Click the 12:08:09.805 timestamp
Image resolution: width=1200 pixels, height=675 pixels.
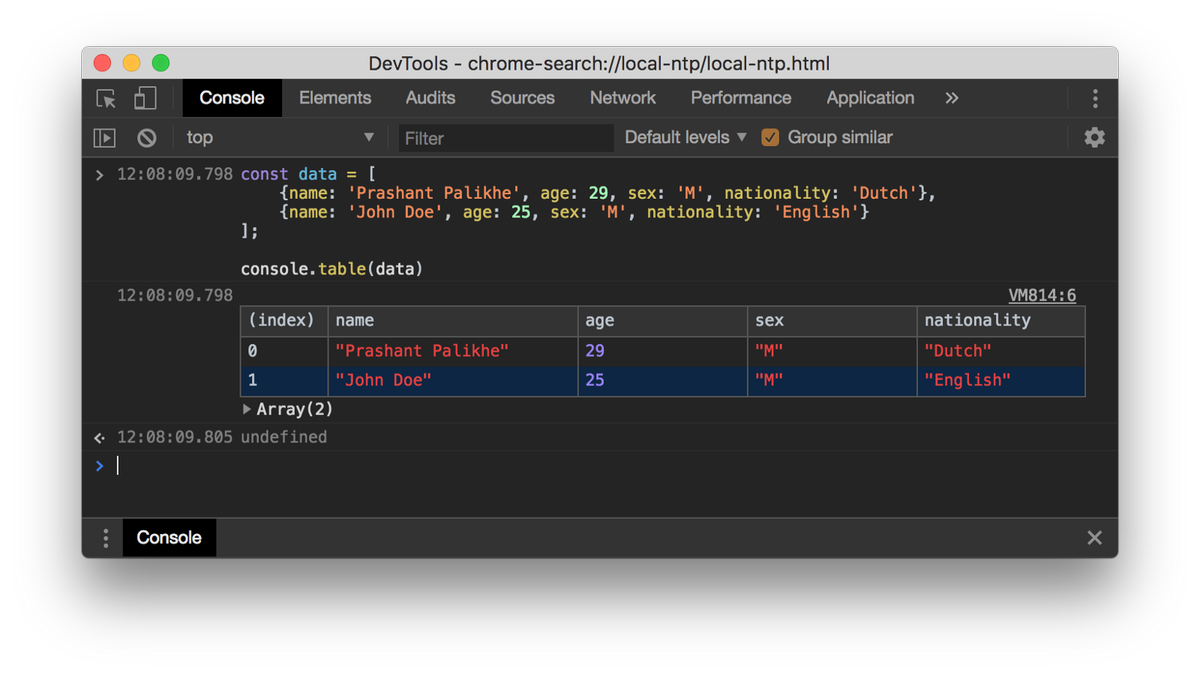coord(175,437)
